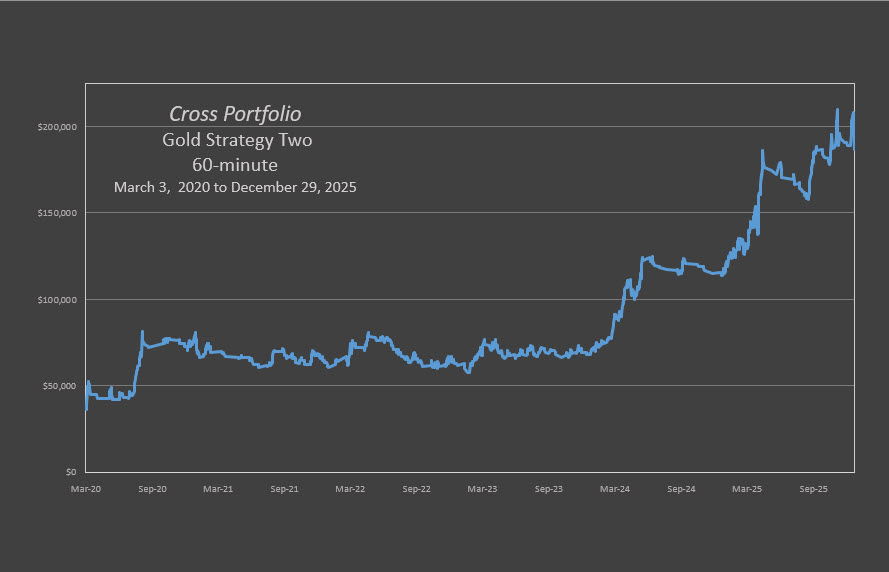Click the $0 y-axis label
Screen dimensions: 889x572
tap(72, 472)
